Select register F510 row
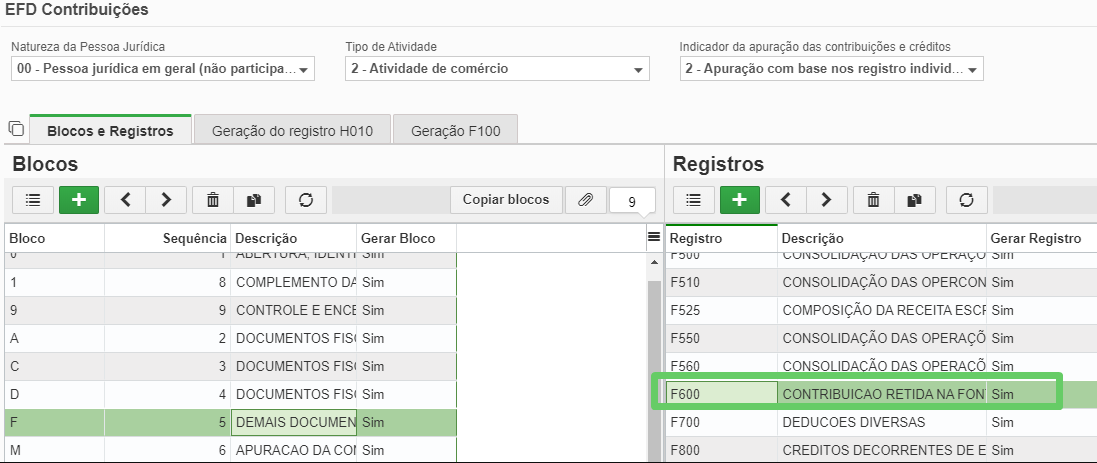 click(881, 283)
